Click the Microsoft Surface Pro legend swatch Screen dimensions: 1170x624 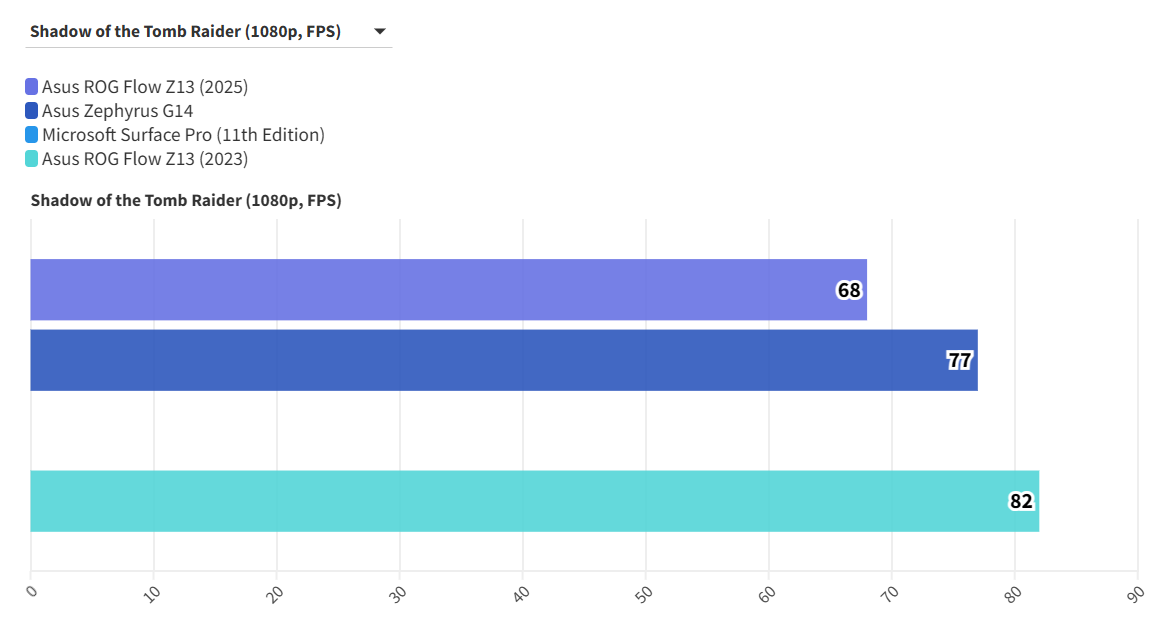[32, 135]
